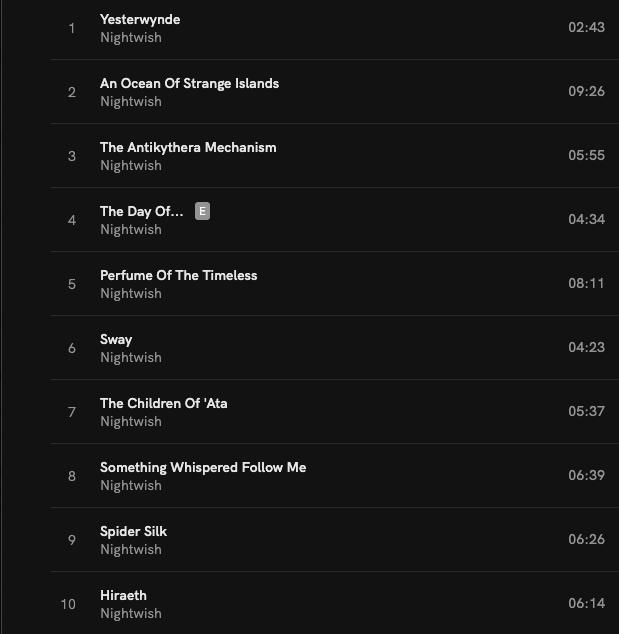Screen dimensions: 619x634
Task: Click the Hiraeth song title
Action: (x=123, y=596)
